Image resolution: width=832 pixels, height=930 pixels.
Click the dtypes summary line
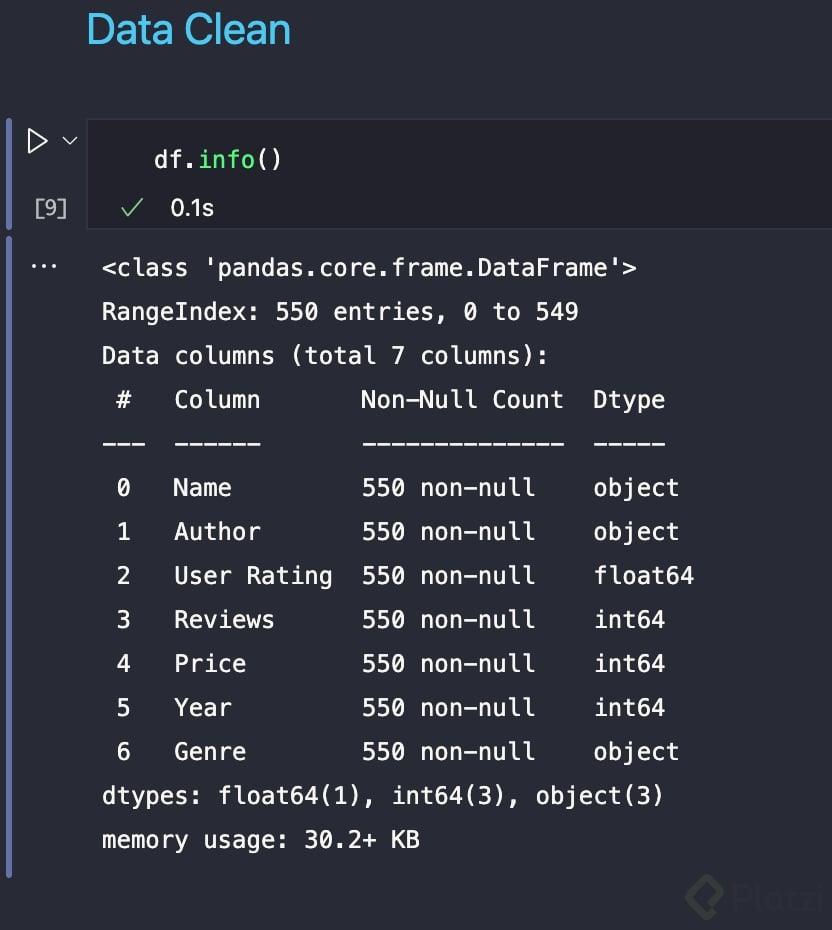click(382, 796)
